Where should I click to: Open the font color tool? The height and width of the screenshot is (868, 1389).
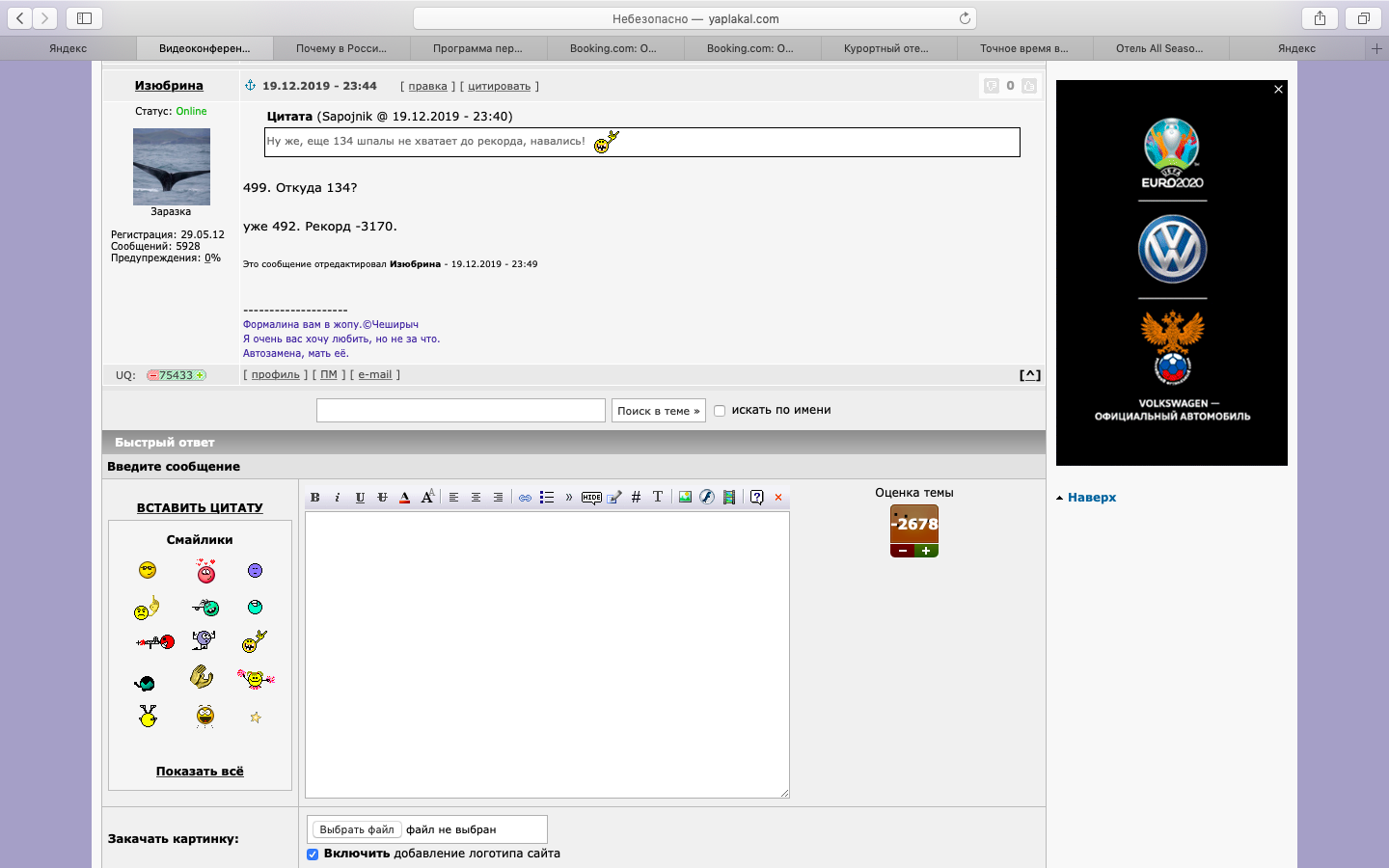tap(404, 498)
